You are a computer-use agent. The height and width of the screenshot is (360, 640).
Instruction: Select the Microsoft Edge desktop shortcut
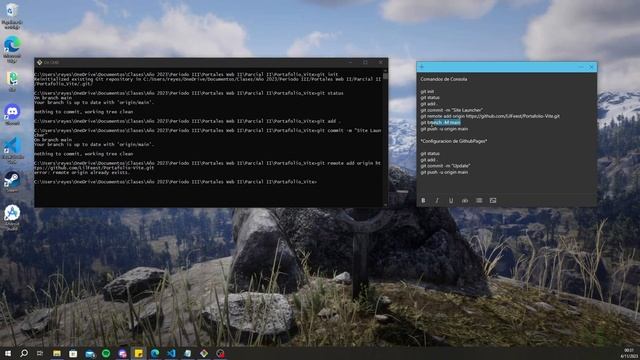(x=12, y=49)
